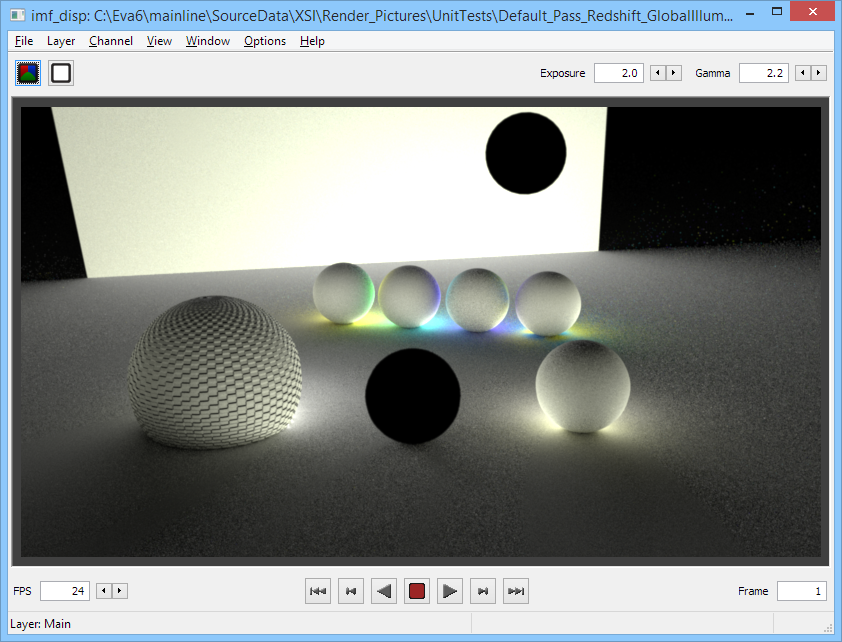Viewport: 842px width, 642px height.
Task: Increase Exposure with the right arrow
Action: 673,72
